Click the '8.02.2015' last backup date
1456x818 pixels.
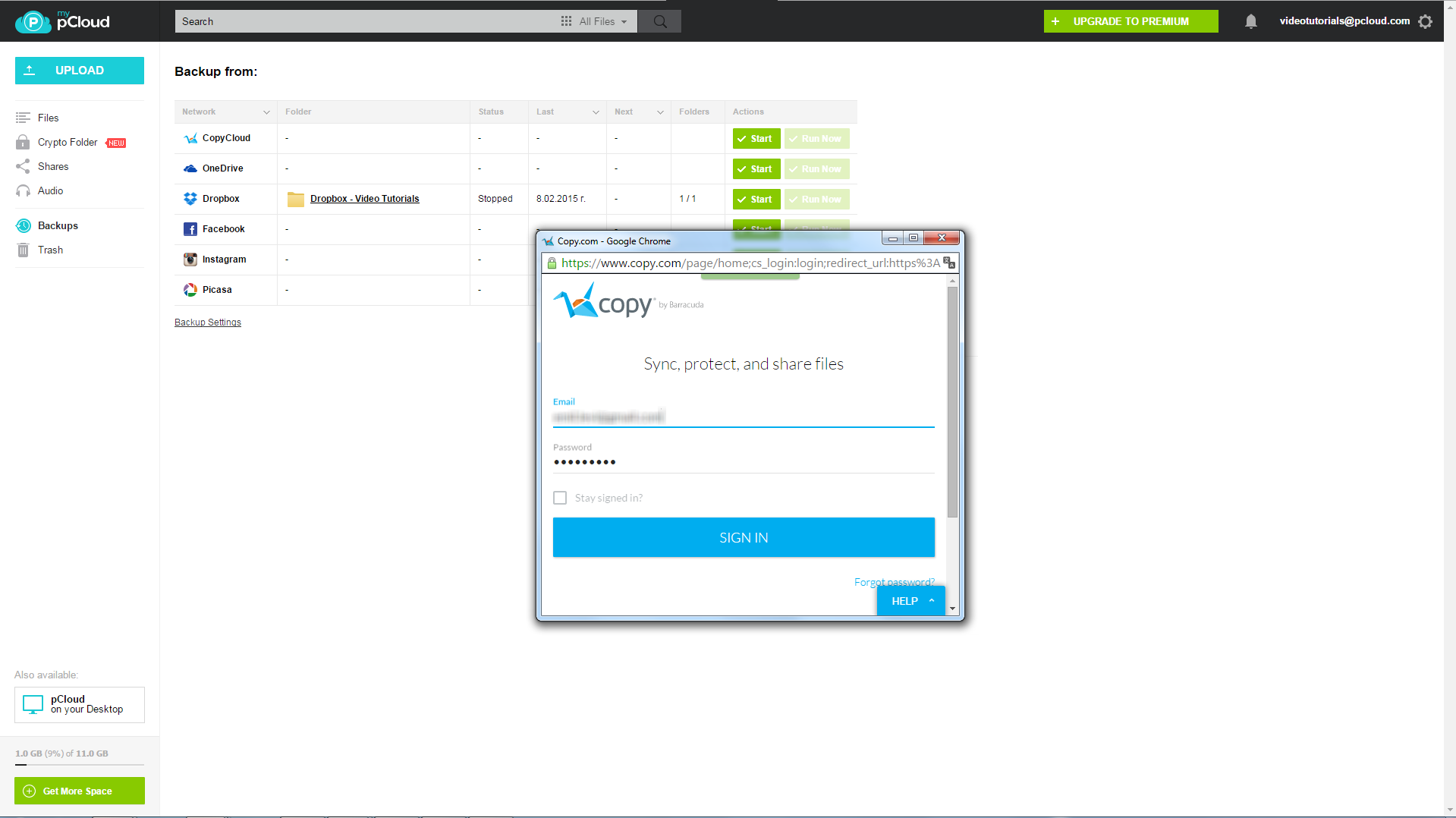(x=561, y=199)
